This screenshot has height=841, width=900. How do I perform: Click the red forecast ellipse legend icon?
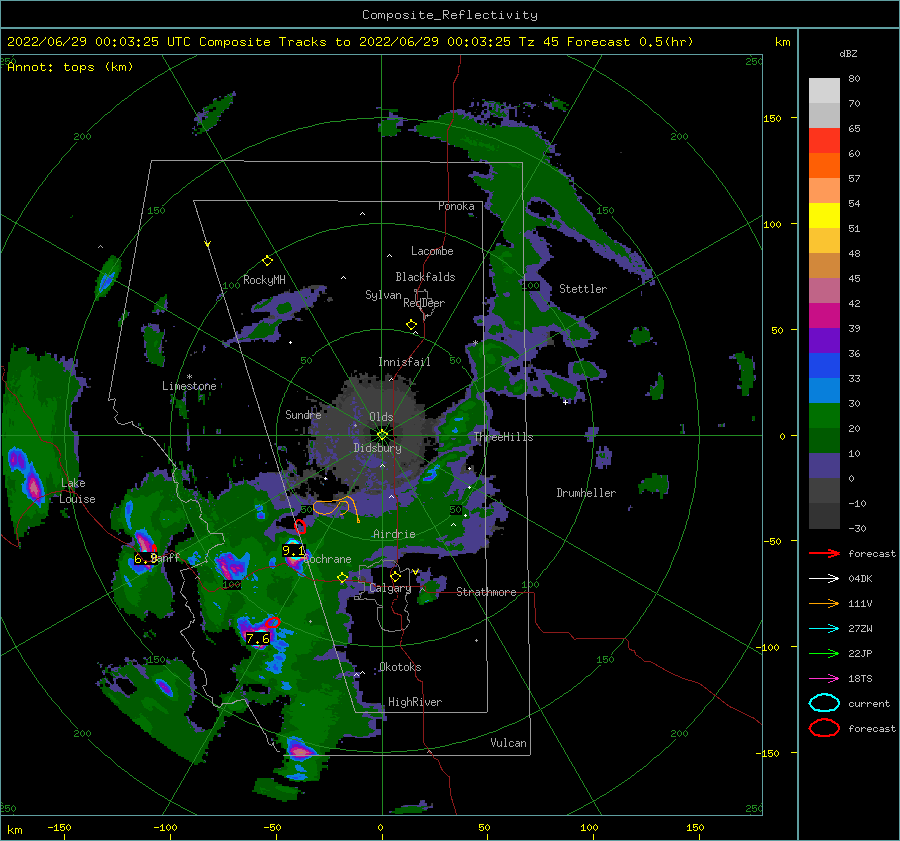pos(824,728)
